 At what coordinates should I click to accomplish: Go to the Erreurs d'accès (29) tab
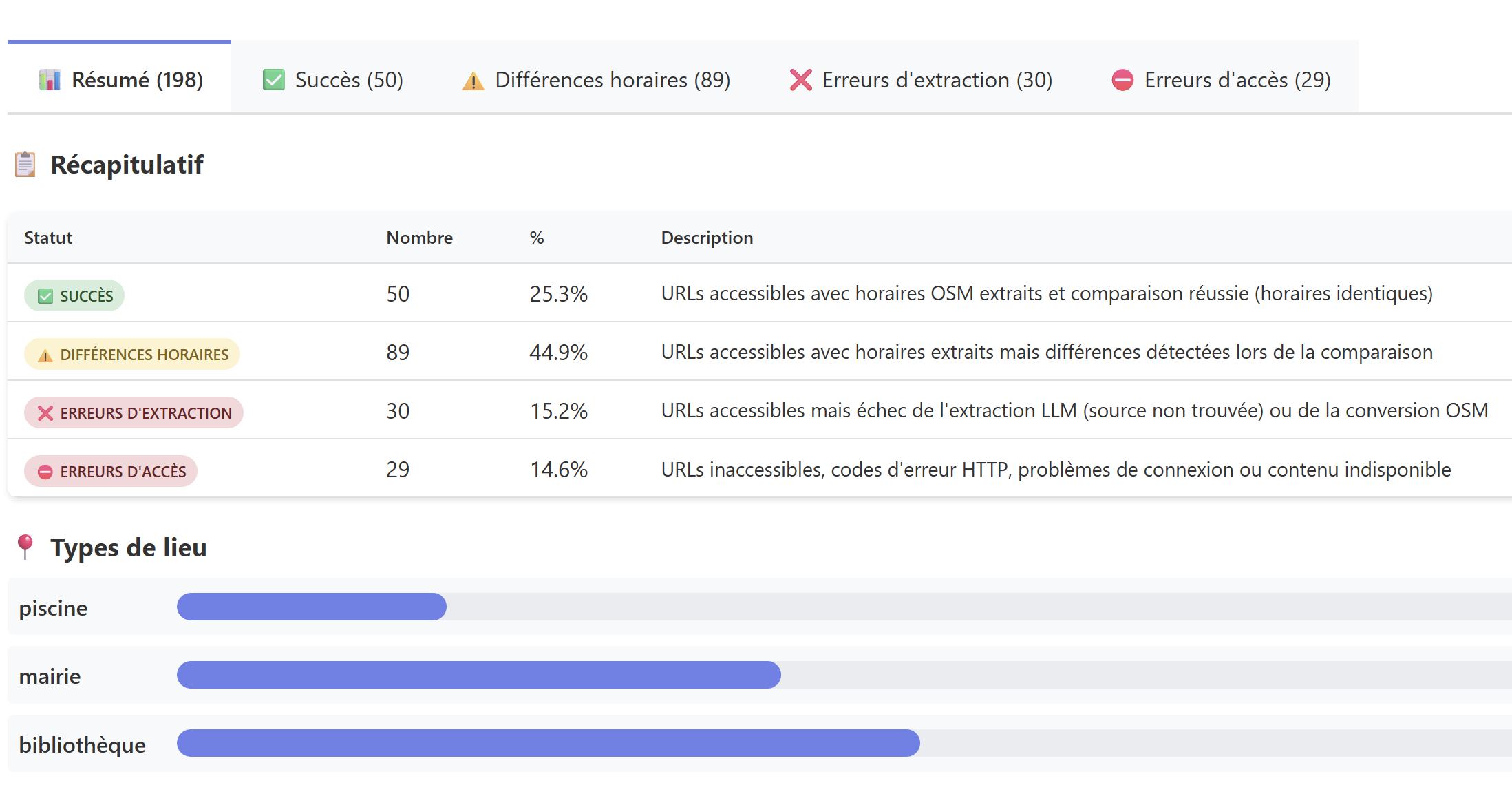(x=1221, y=79)
